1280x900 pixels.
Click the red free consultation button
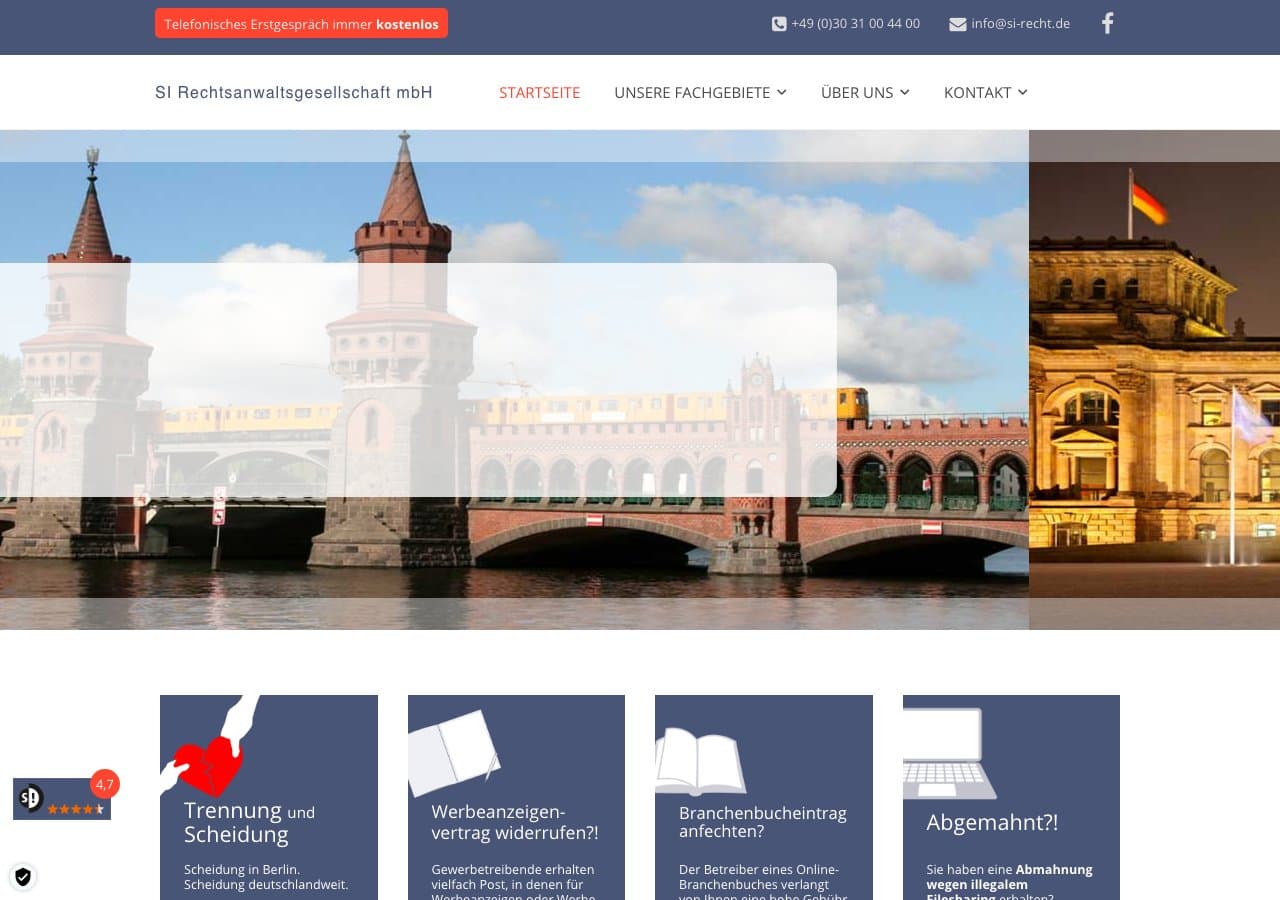pyautogui.click(x=301, y=24)
